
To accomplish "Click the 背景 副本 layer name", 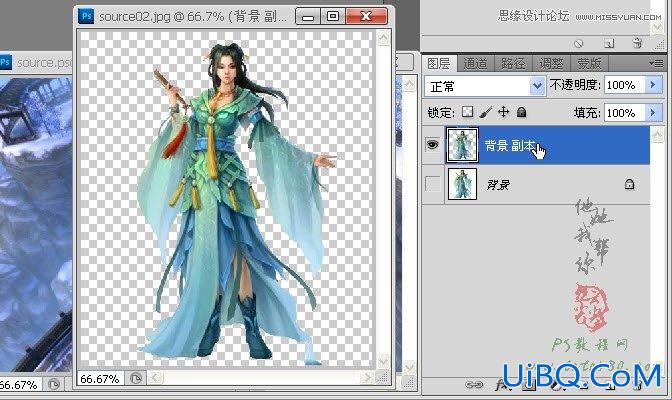I will (510, 145).
